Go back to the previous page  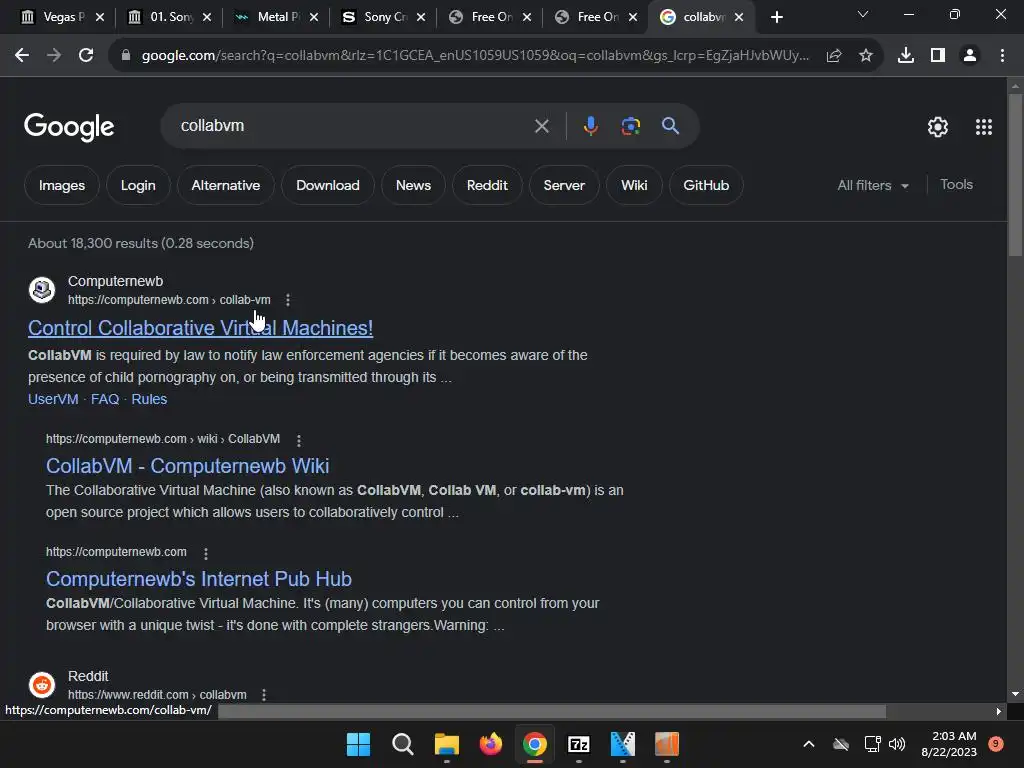[22, 56]
